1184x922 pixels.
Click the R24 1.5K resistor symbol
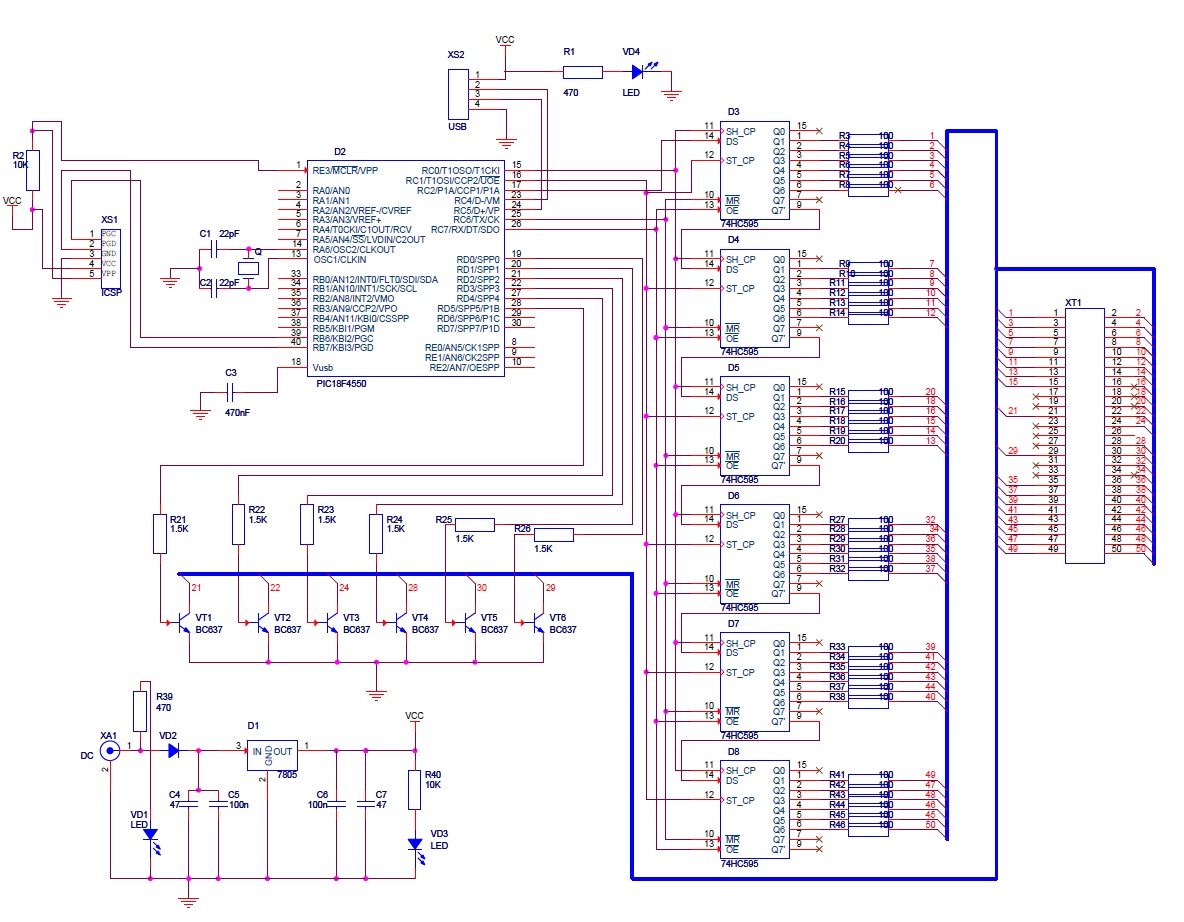[376, 534]
